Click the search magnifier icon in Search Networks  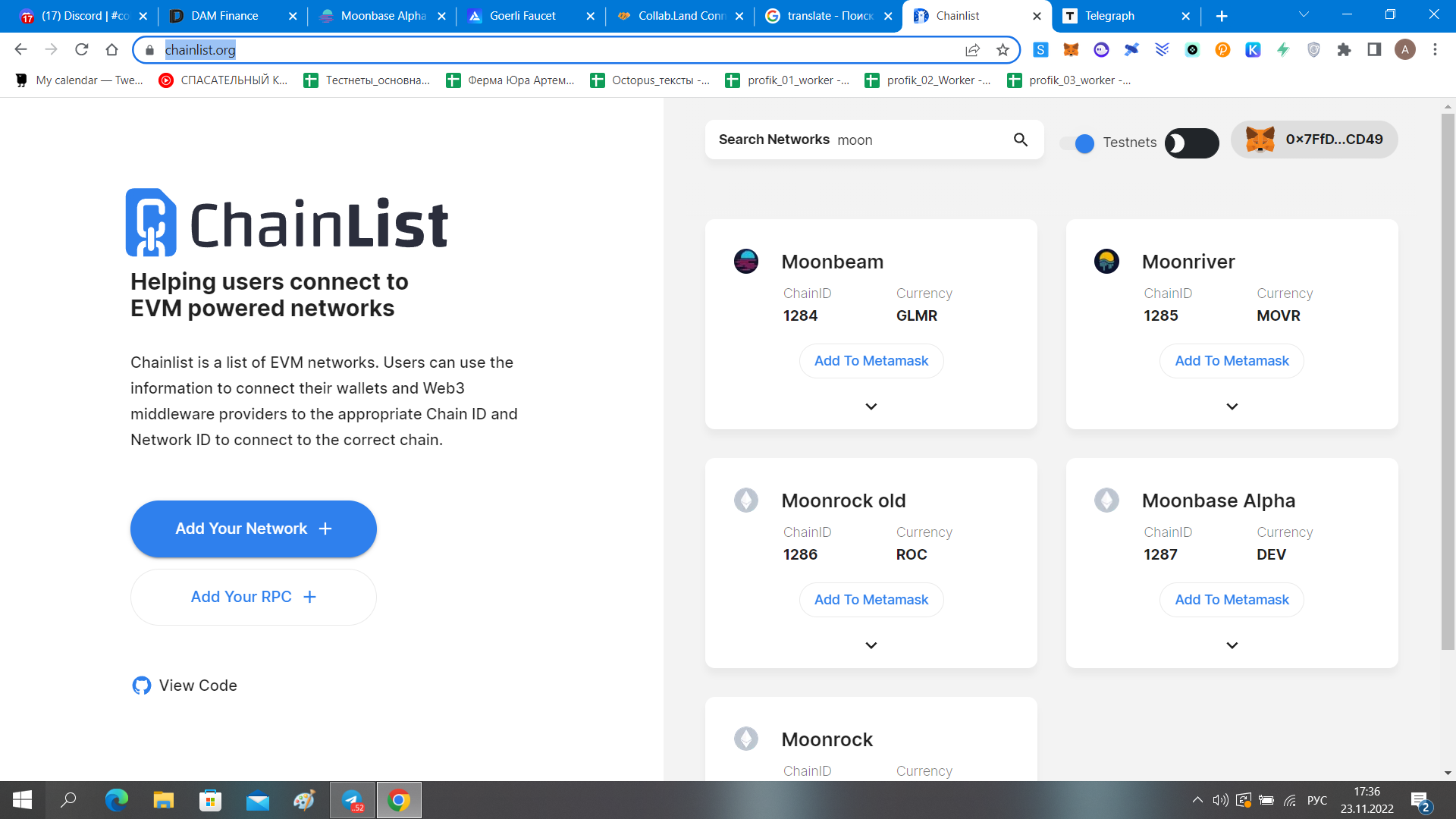point(1020,140)
